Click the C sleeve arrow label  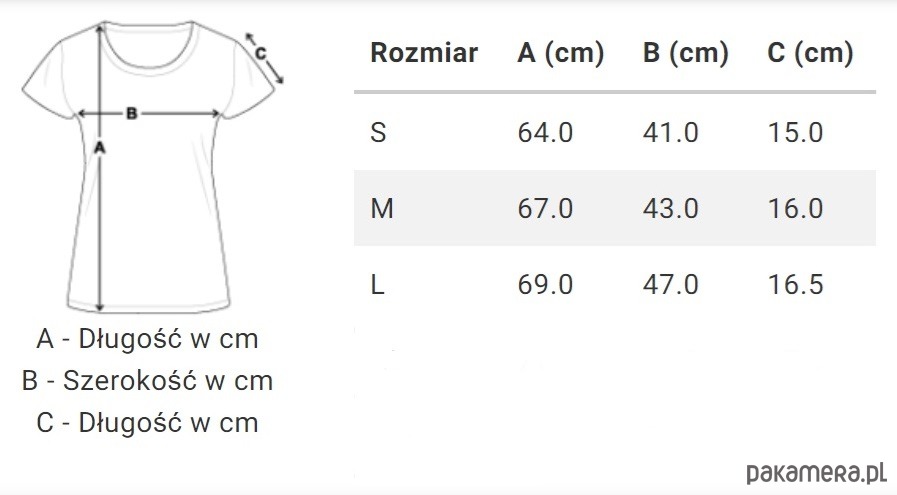tap(260, 53)
